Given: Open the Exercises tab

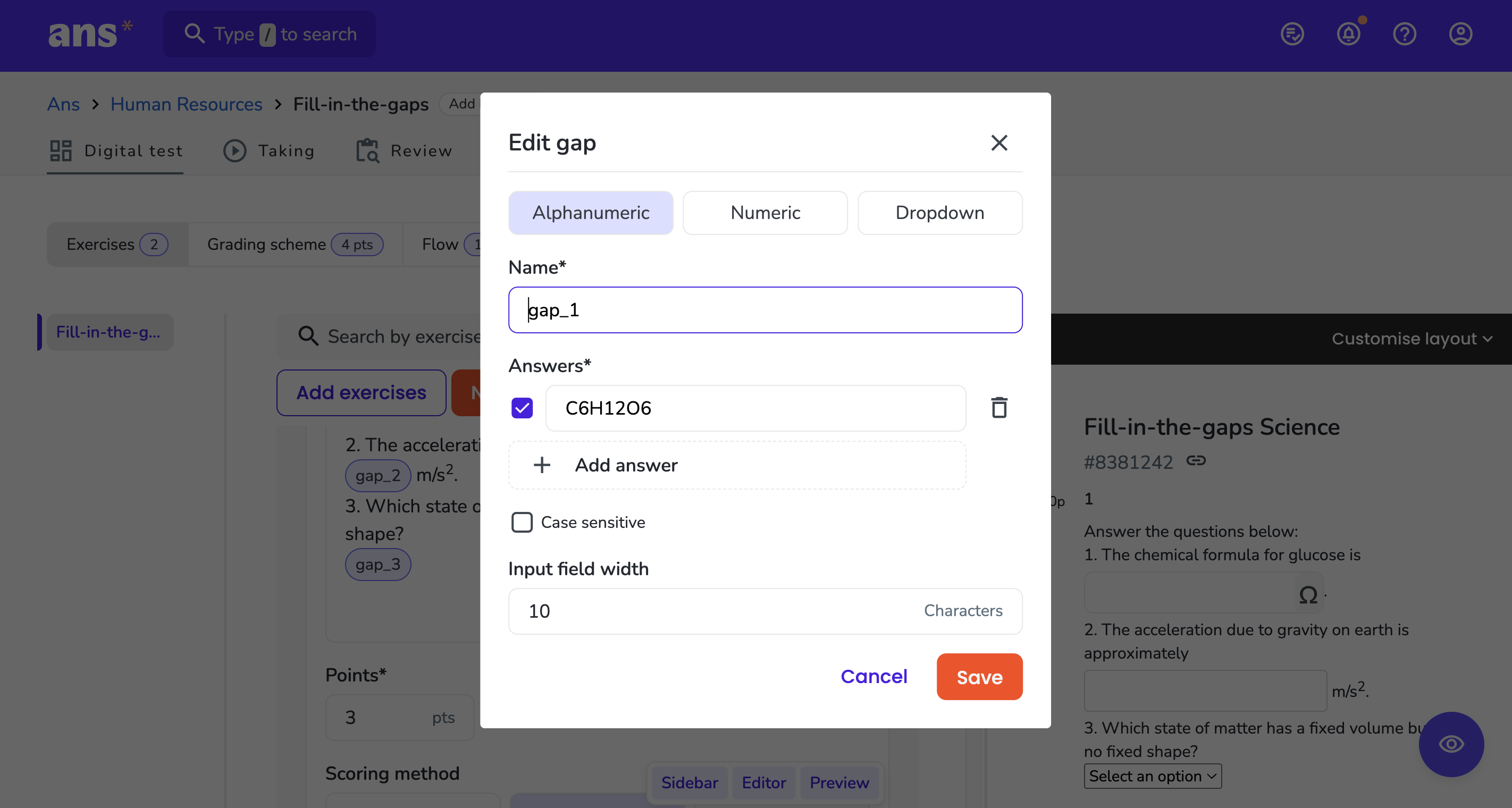Looking at the screenshot, I should [x=117, y=244].
